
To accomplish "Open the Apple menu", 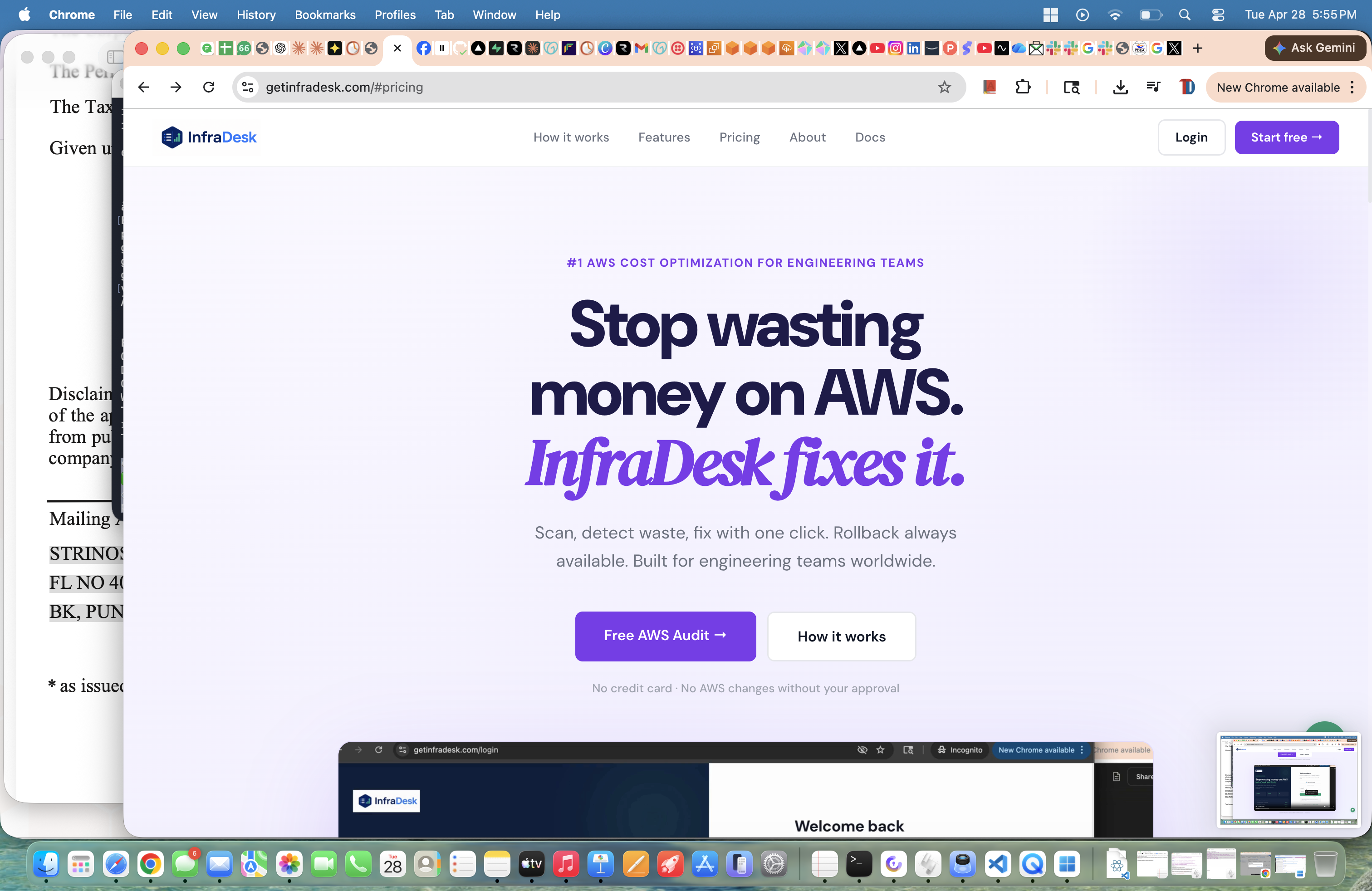I will [24, 15].
